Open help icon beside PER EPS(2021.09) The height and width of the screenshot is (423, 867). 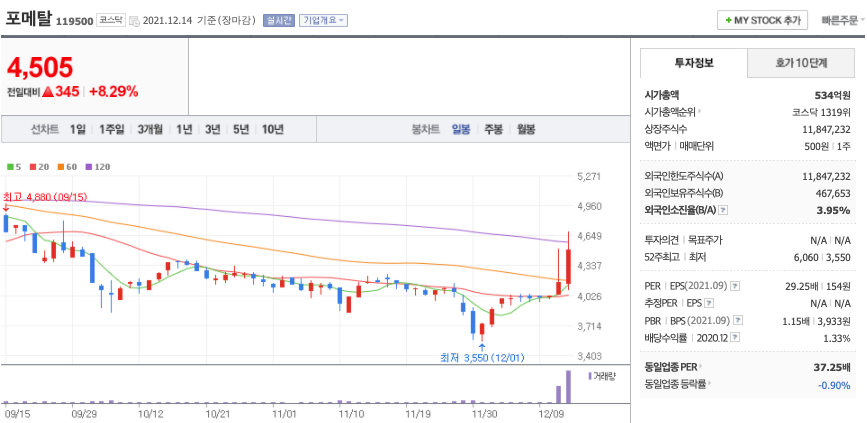point(735,286)
